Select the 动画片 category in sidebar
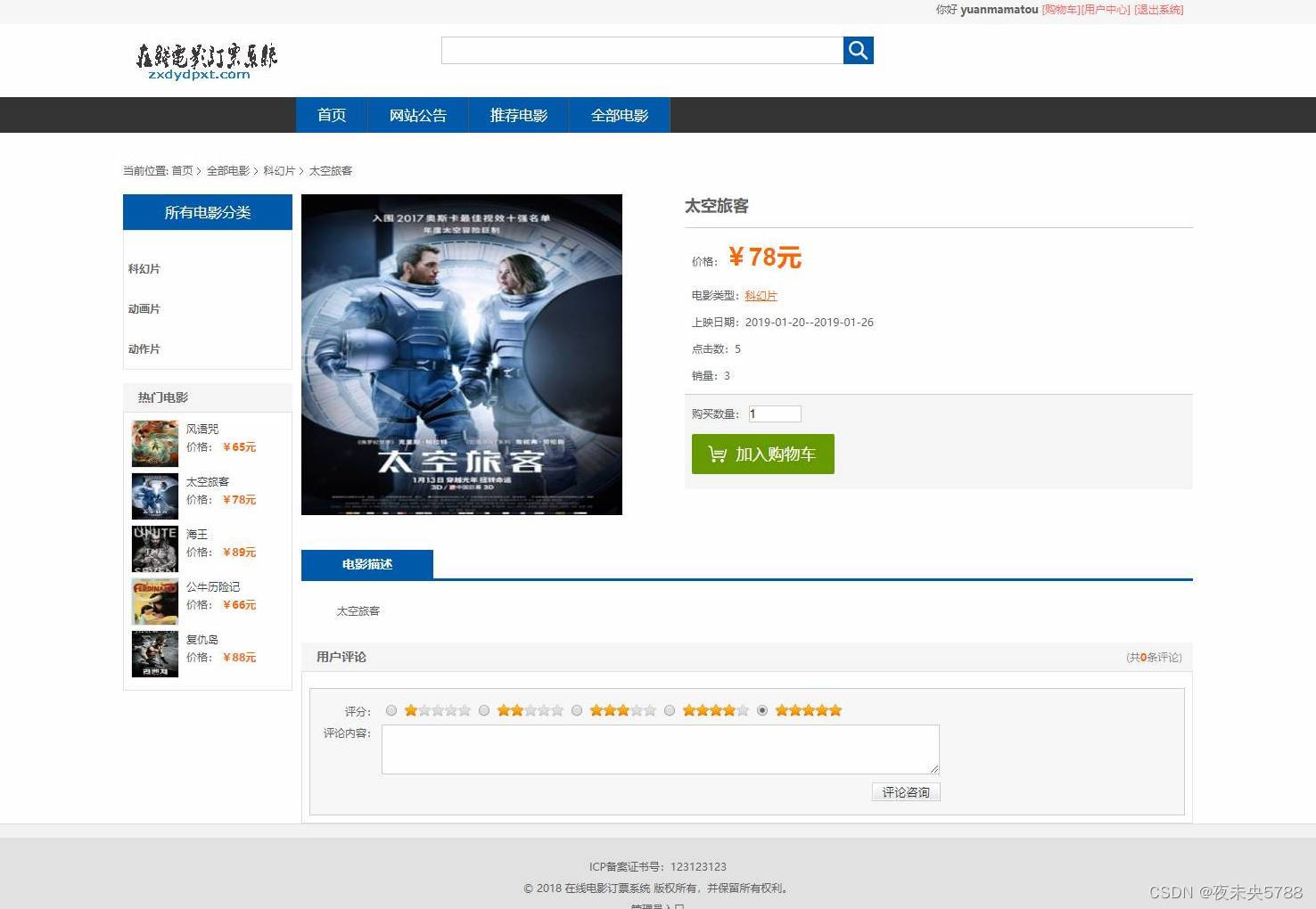The height and width of the screenshot is (909, 1316). (x=144, y=308)
